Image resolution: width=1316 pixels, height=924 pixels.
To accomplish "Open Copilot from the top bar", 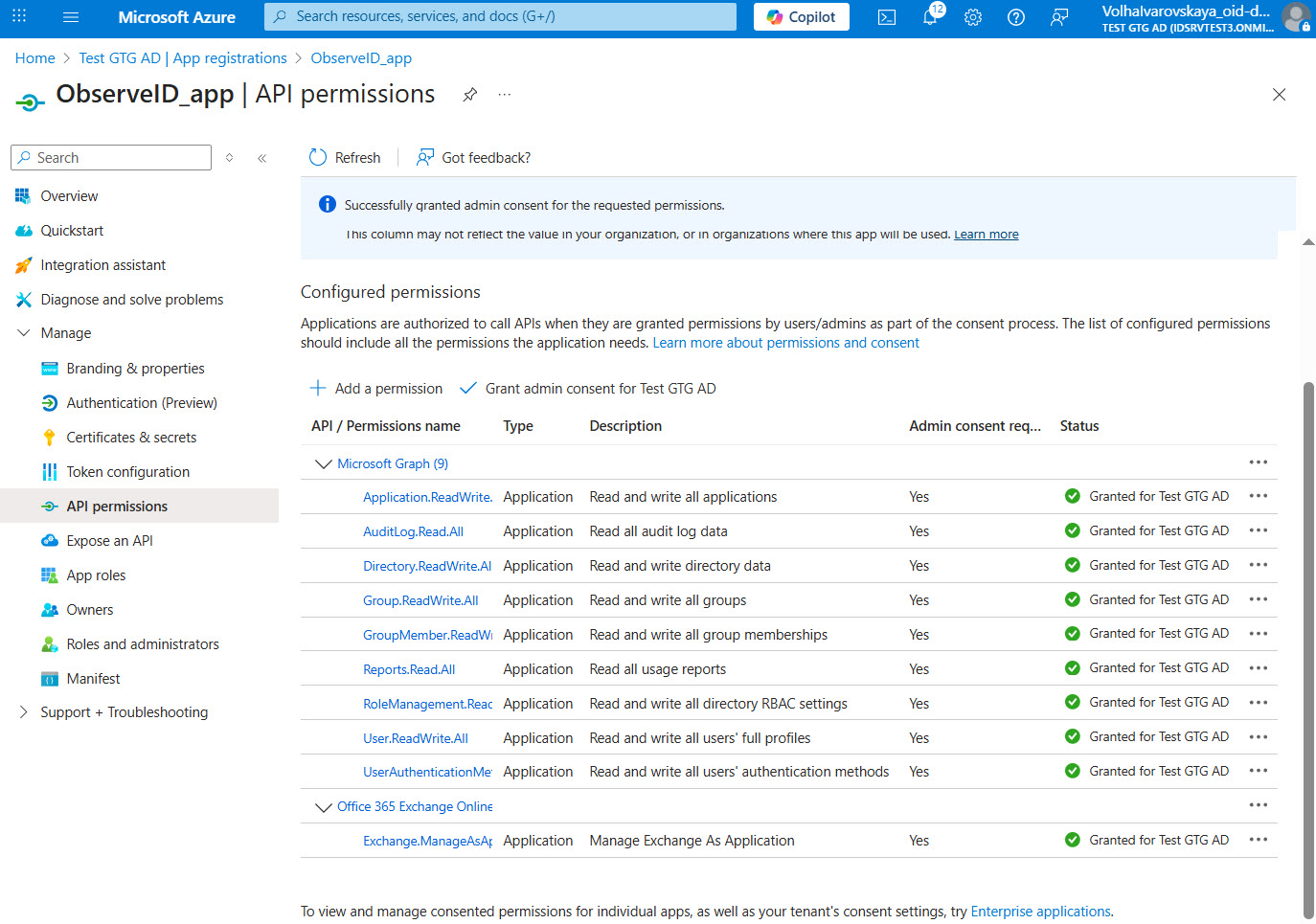I will pyautogui.click(x=801, y=16).
